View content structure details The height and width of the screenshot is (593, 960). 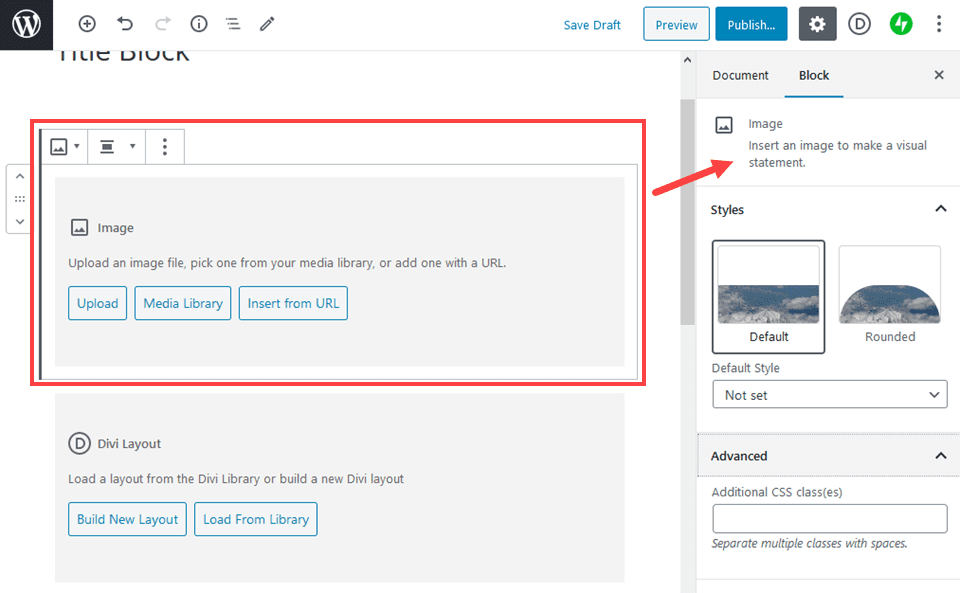pyautogui.click(x=198, y=23)
